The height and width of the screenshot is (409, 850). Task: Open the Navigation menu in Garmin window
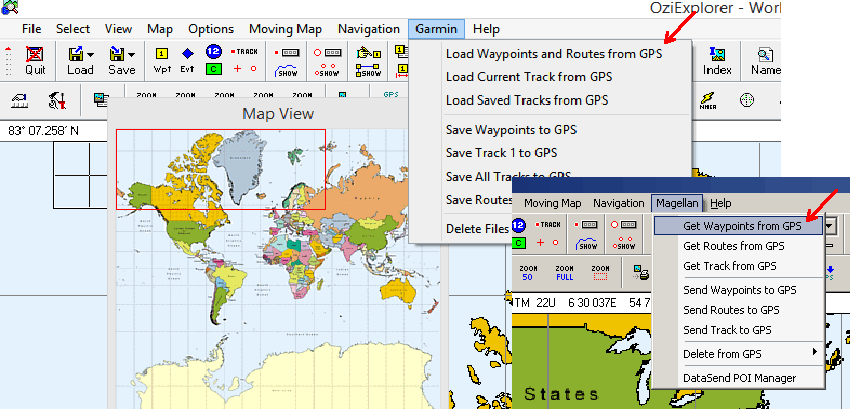click(x=369, y=29)
